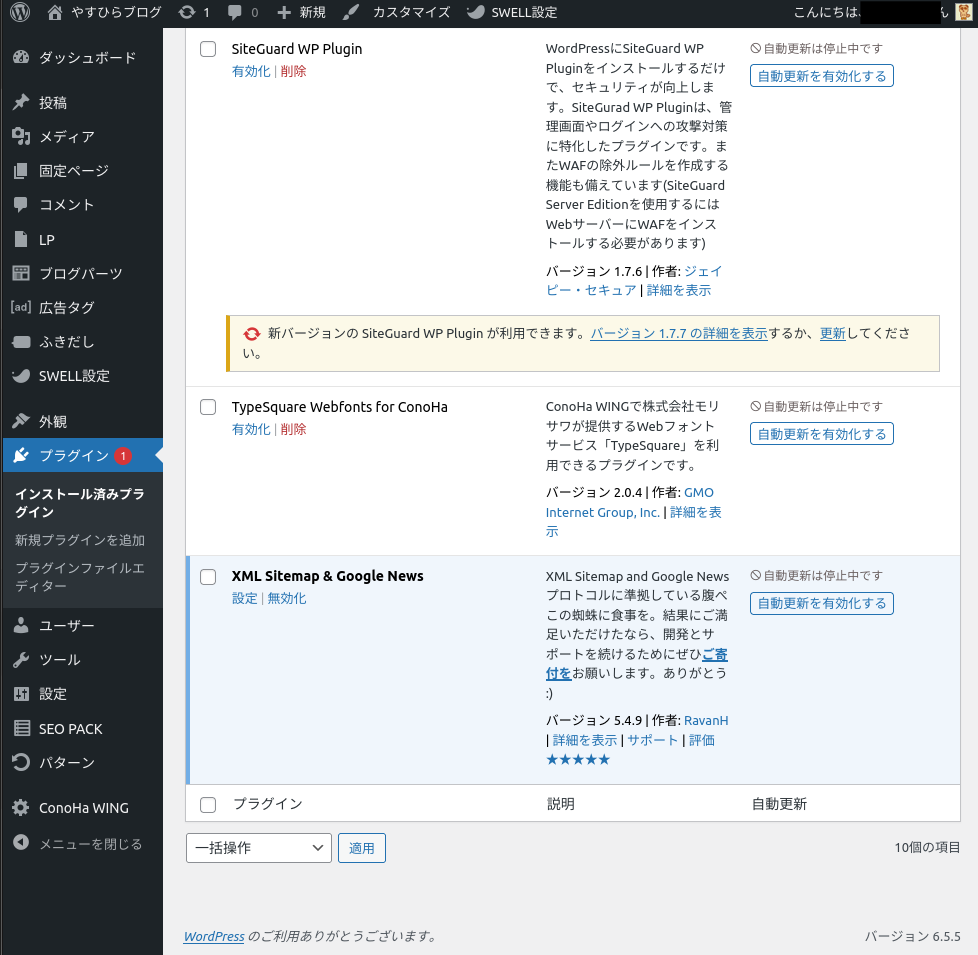The image size is (978, 955).
Task: Collapse the menu with メニューを閉じる
Action: pyautogui.click(x=89, y=844)
